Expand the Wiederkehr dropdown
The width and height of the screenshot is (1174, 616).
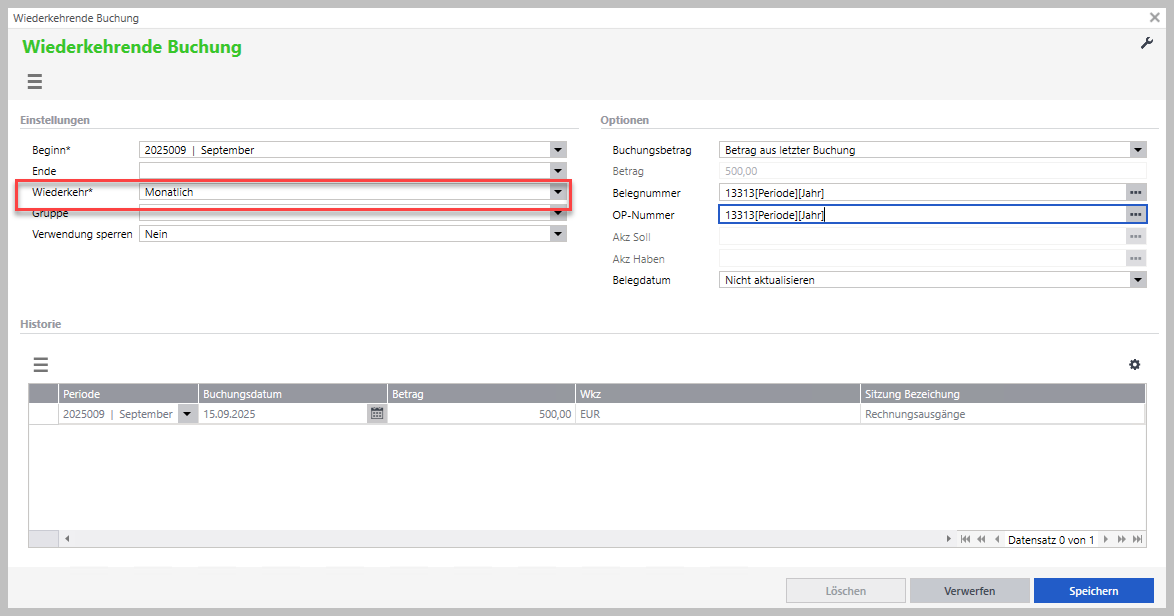tap(558, 192)
